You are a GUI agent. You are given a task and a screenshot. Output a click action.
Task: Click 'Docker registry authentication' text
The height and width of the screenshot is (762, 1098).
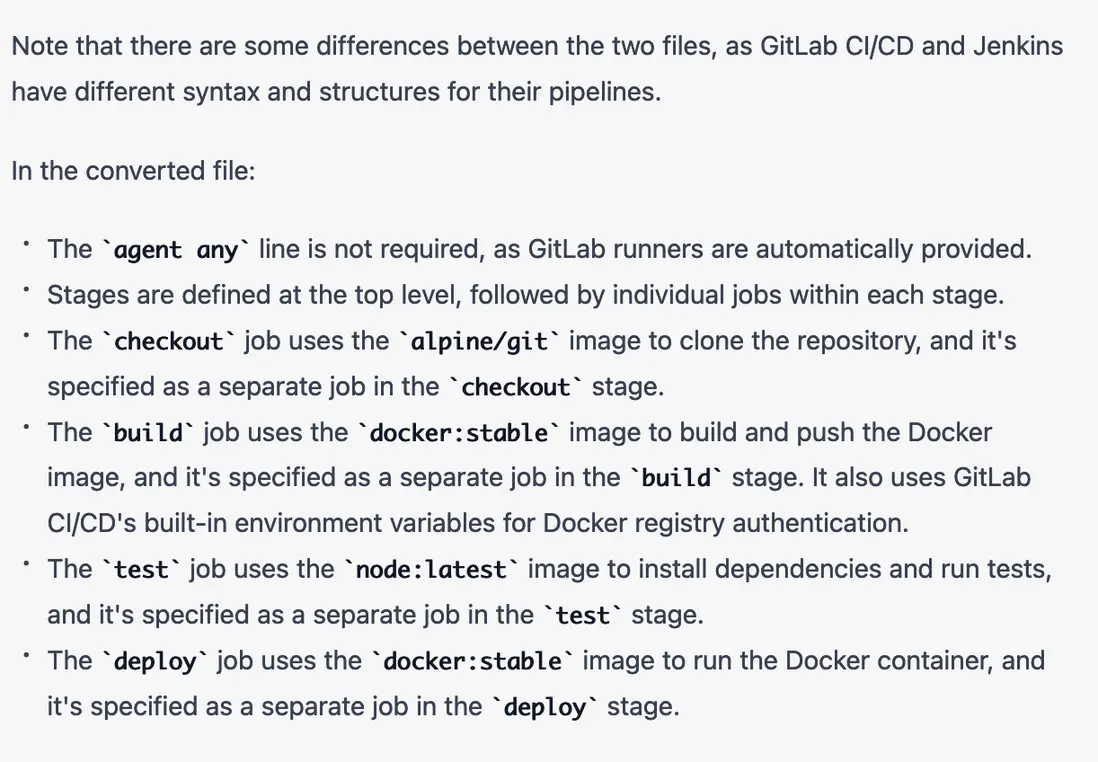725,523
